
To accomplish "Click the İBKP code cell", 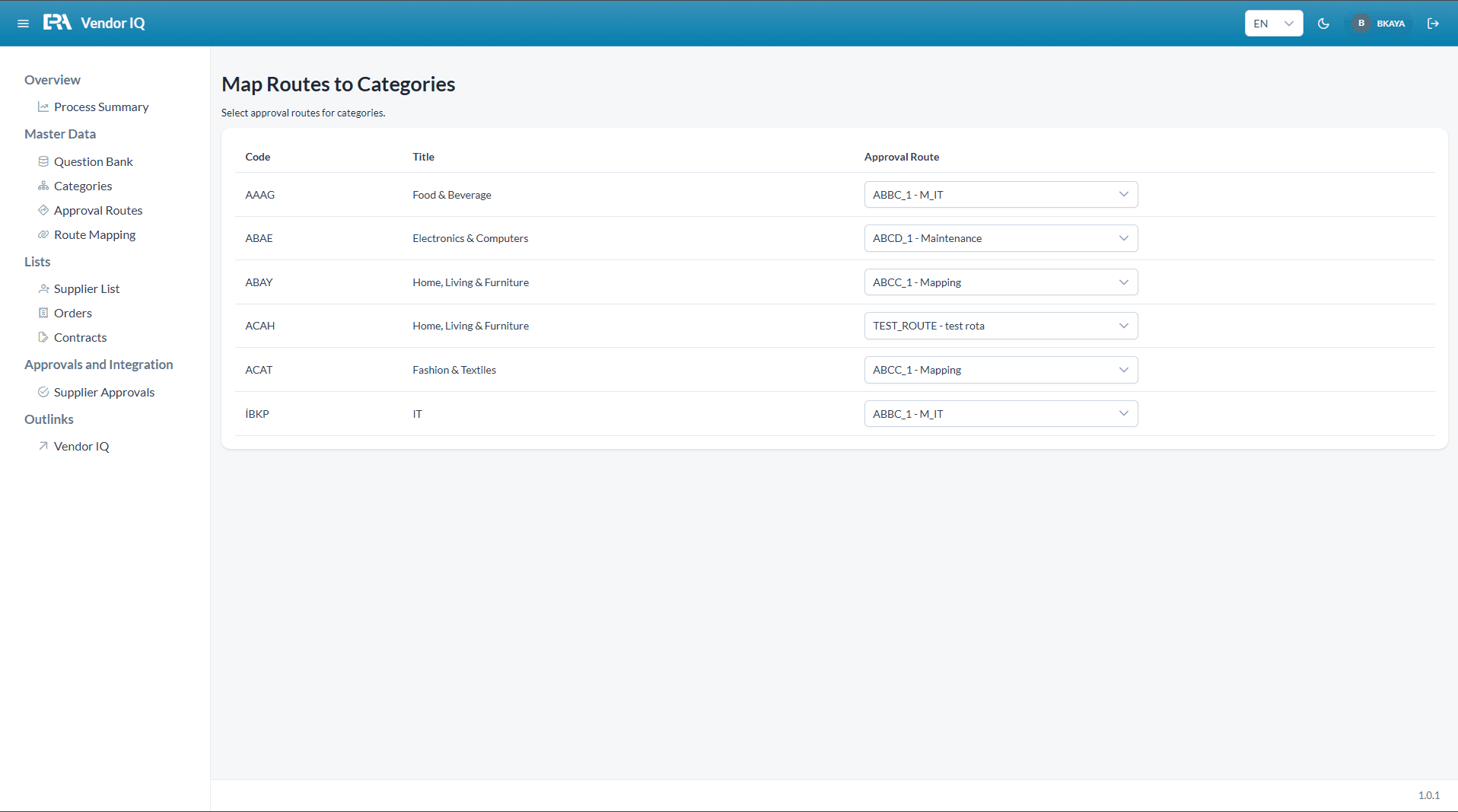I will (x=257, y=414).
